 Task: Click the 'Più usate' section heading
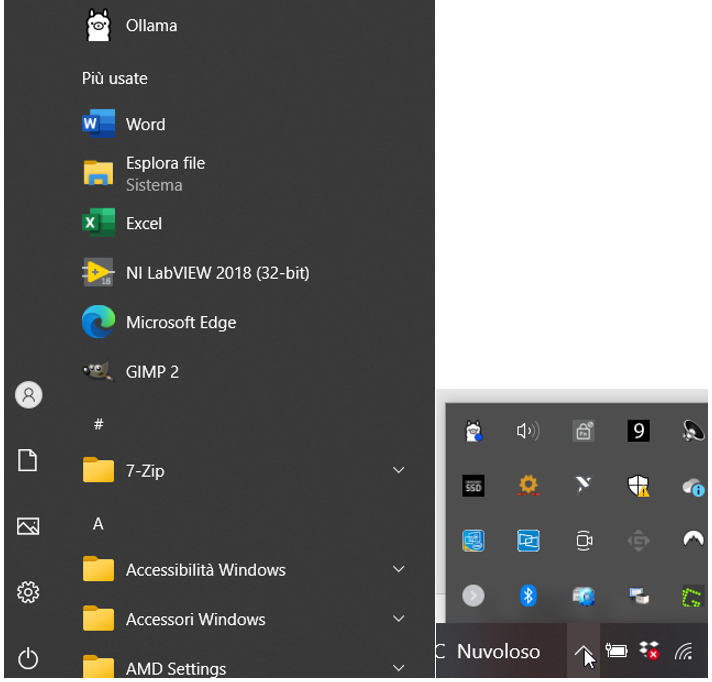click(115, 79)
